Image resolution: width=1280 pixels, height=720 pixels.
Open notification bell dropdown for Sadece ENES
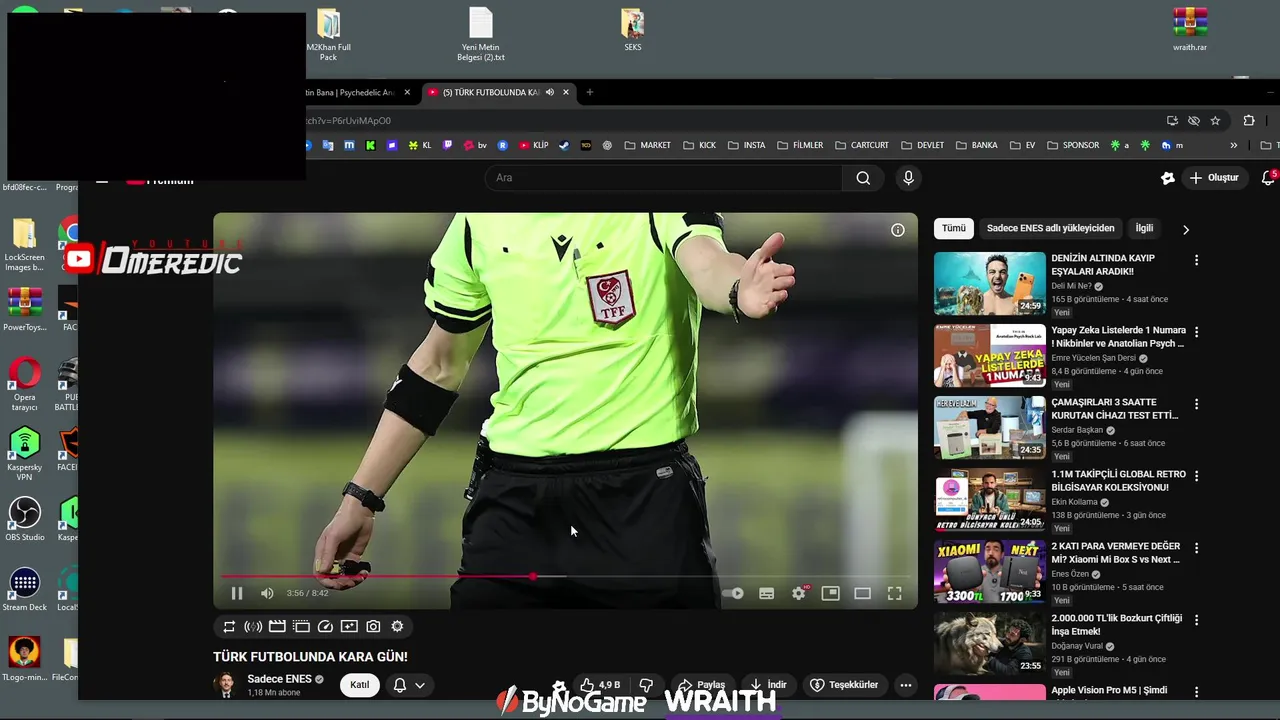[x=409, y=685]
